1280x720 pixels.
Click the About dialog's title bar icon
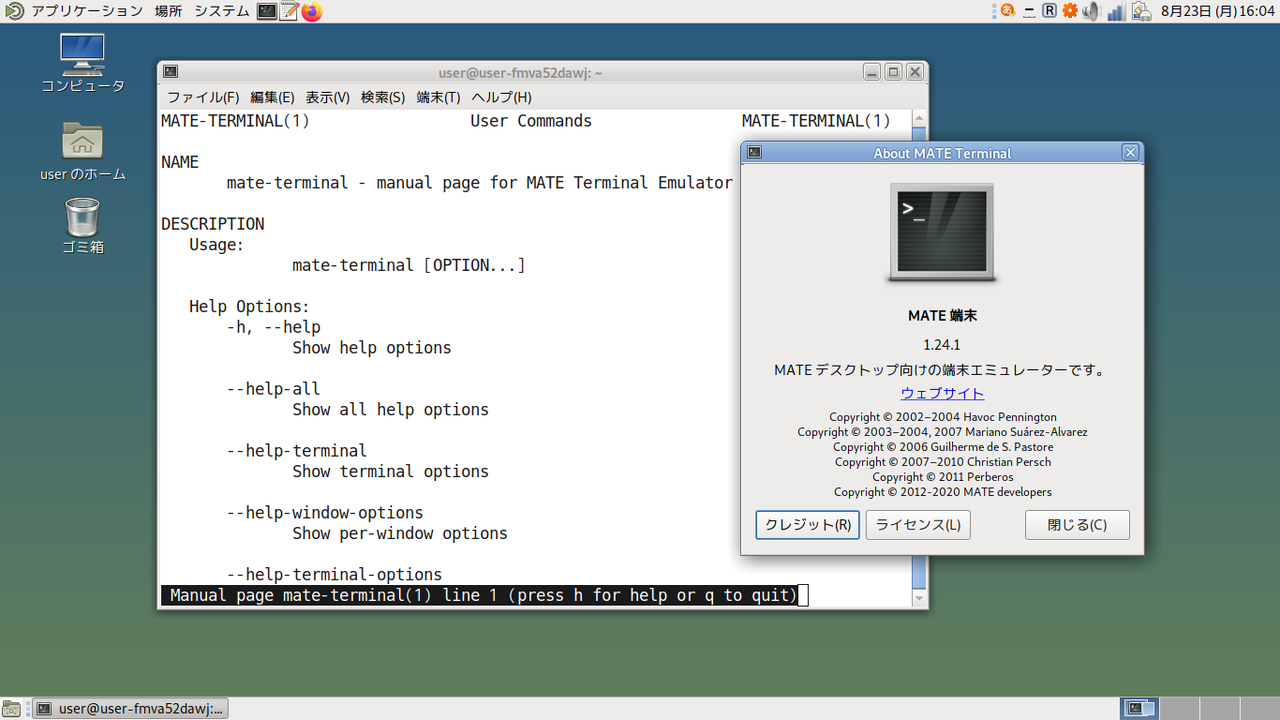point(755,153)
